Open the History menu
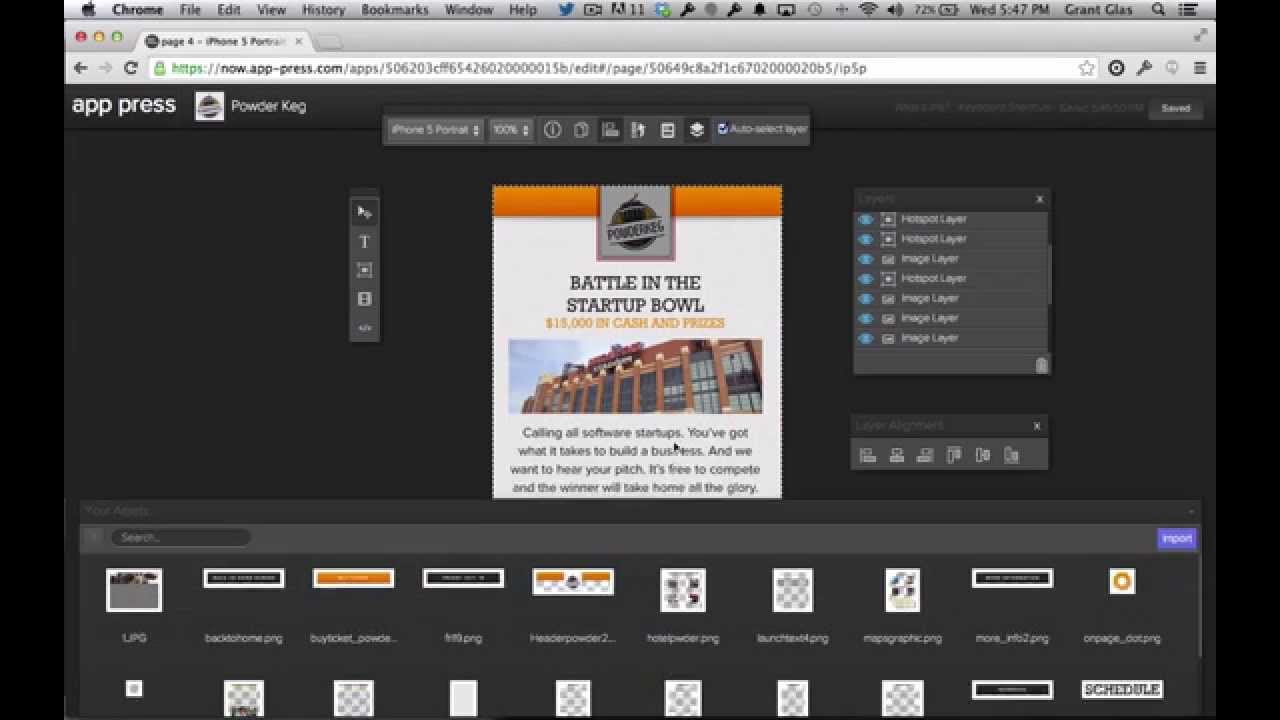The image size is (1280, 720). point(323,10)
